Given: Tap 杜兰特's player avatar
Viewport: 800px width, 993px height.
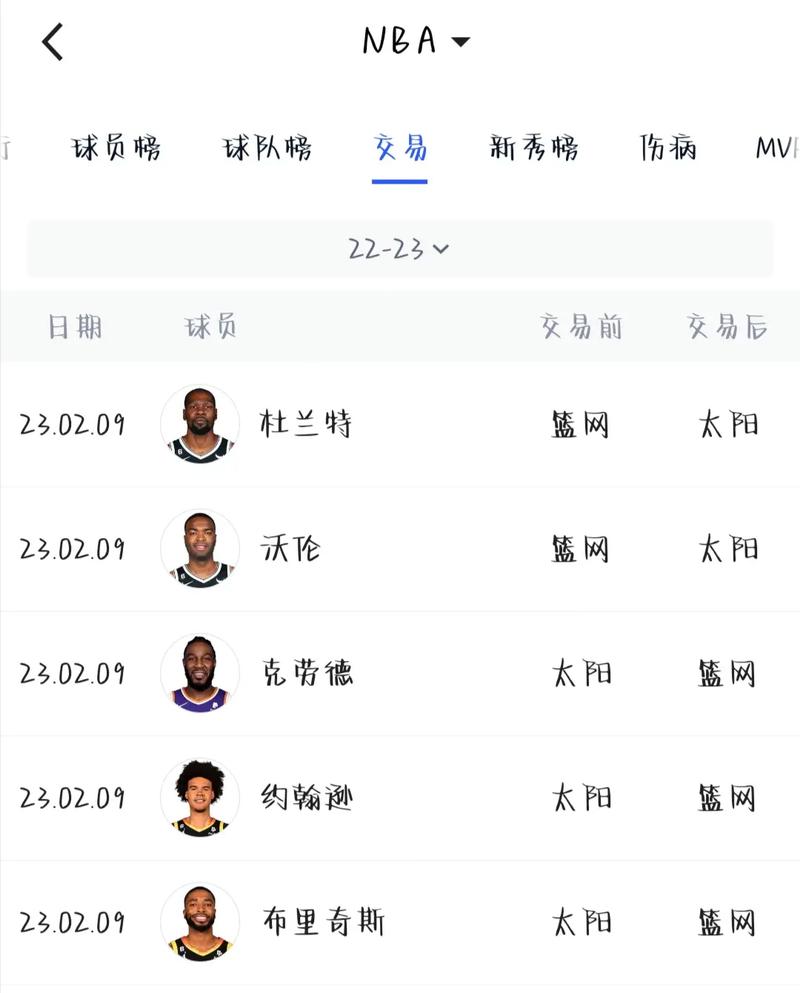Looking at the screenshot, I should pos(200,424).
